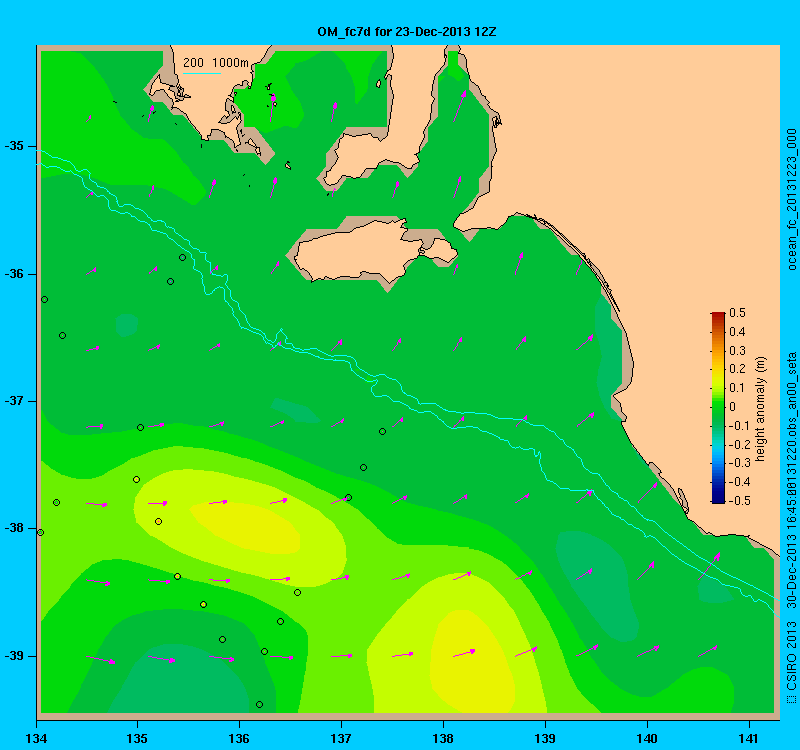800x750 pixels.
Task: Click the "-36" latitude axis label
Action: (14, 274)
